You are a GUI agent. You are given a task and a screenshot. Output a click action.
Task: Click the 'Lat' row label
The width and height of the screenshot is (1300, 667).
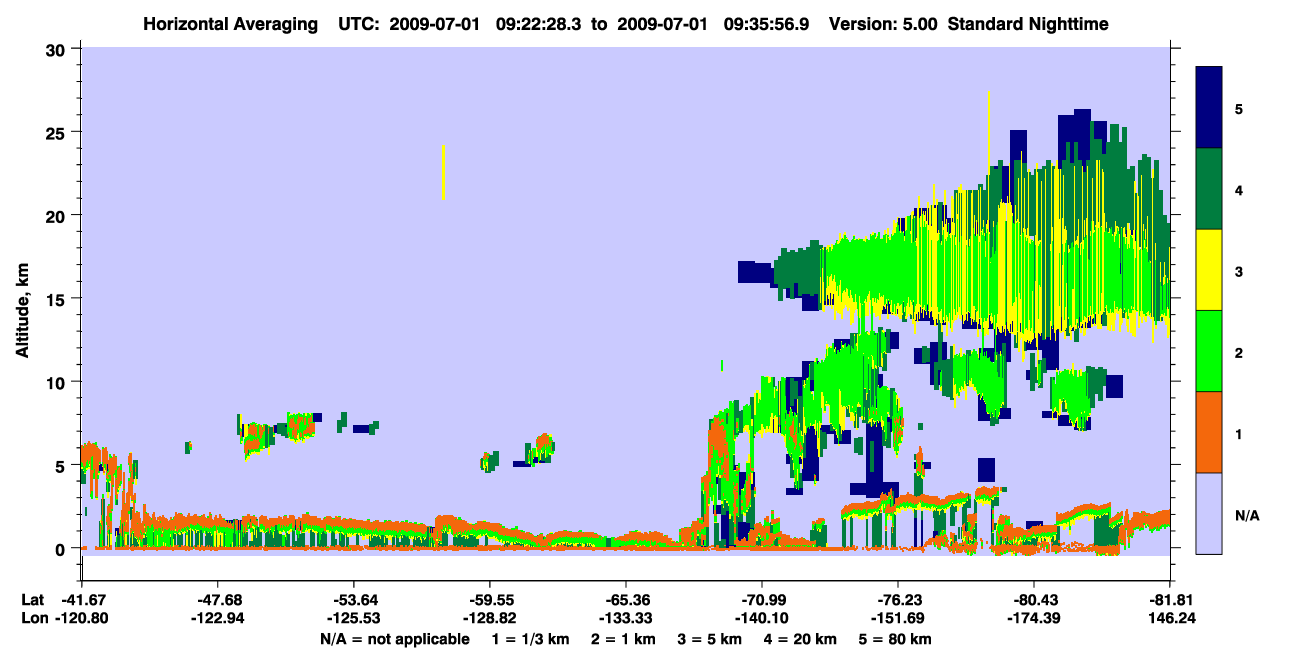pyautogui.click(x=33, y=600)
